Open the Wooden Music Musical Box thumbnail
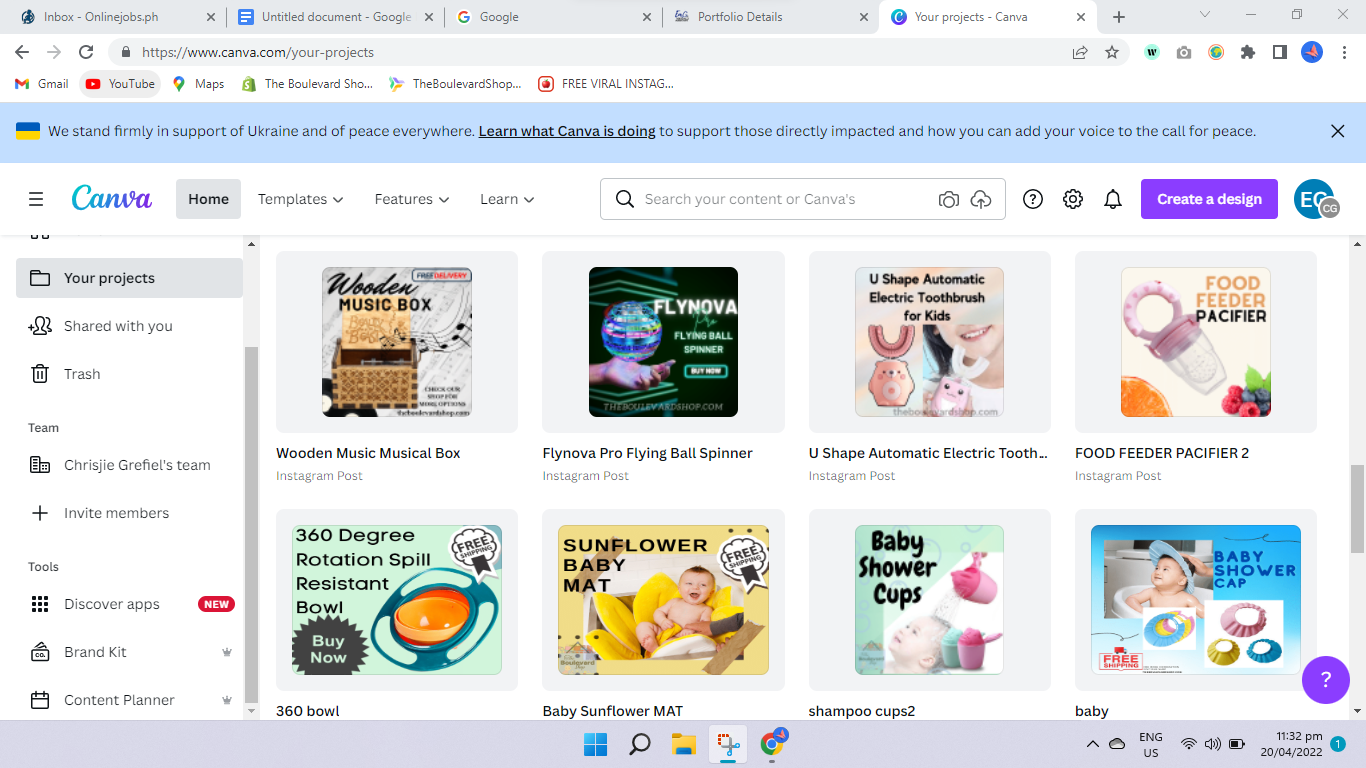Screen dimensions: 1366x768 pos(397,342)
